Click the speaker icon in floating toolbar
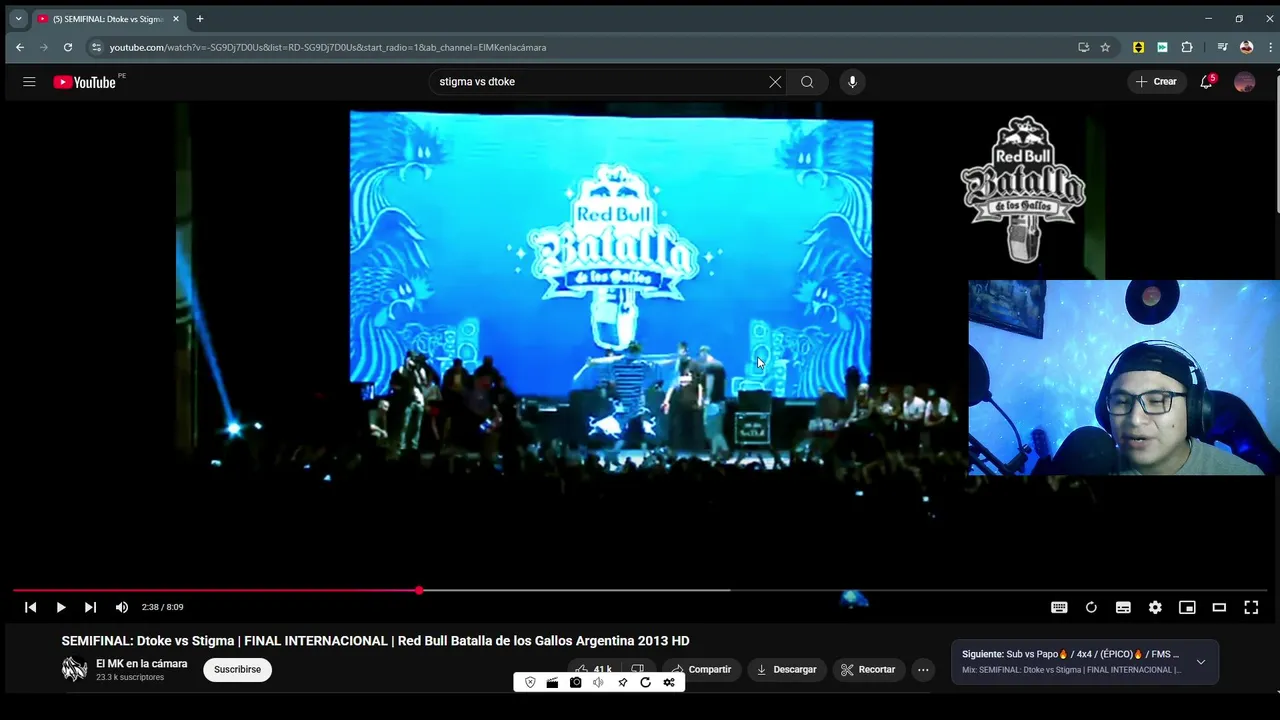This screenshot has height=720, width=1280. point(598,683)
